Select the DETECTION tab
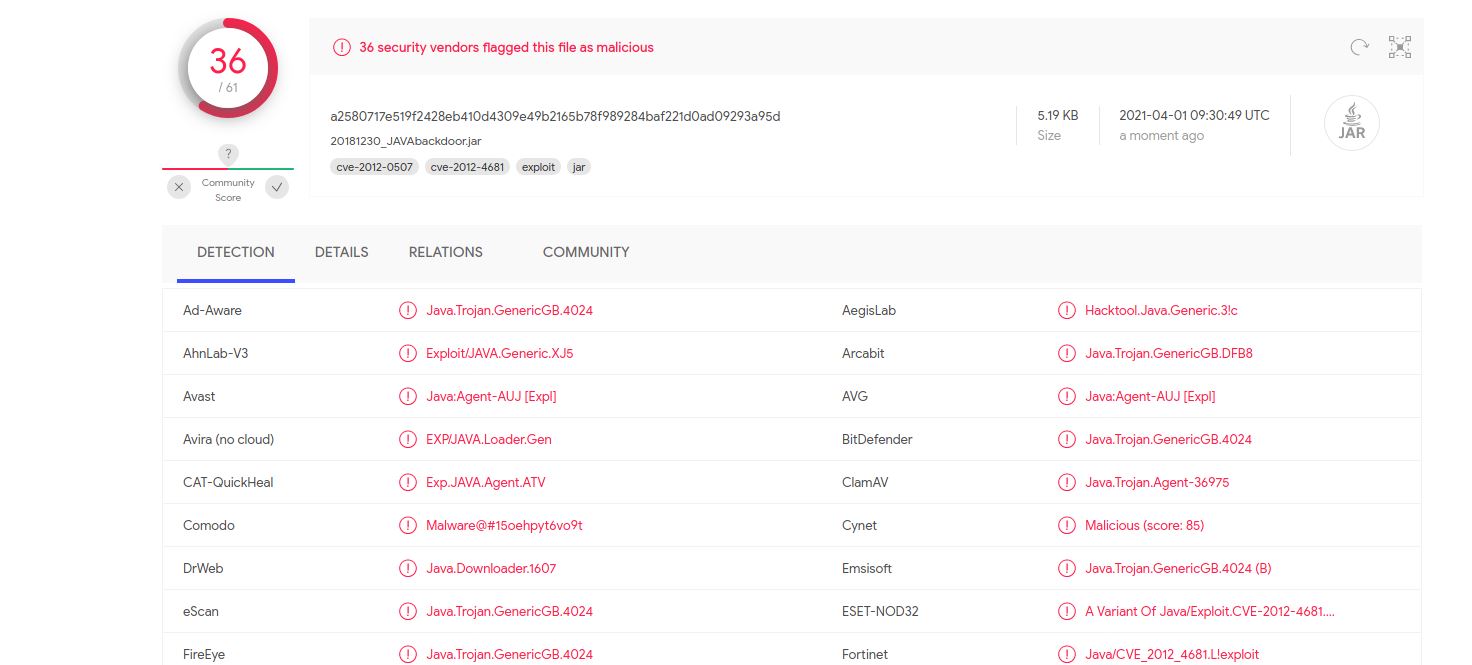The height and width of the screenshot is (665, 1472). tap(236, 252)
